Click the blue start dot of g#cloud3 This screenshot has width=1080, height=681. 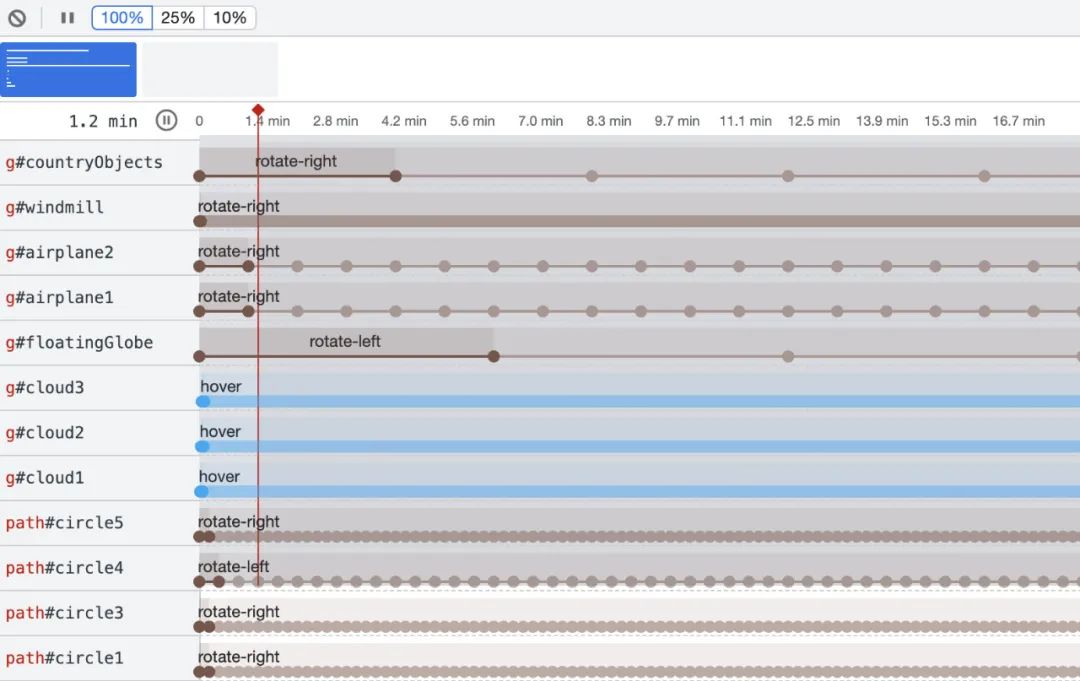coord(203,401)
